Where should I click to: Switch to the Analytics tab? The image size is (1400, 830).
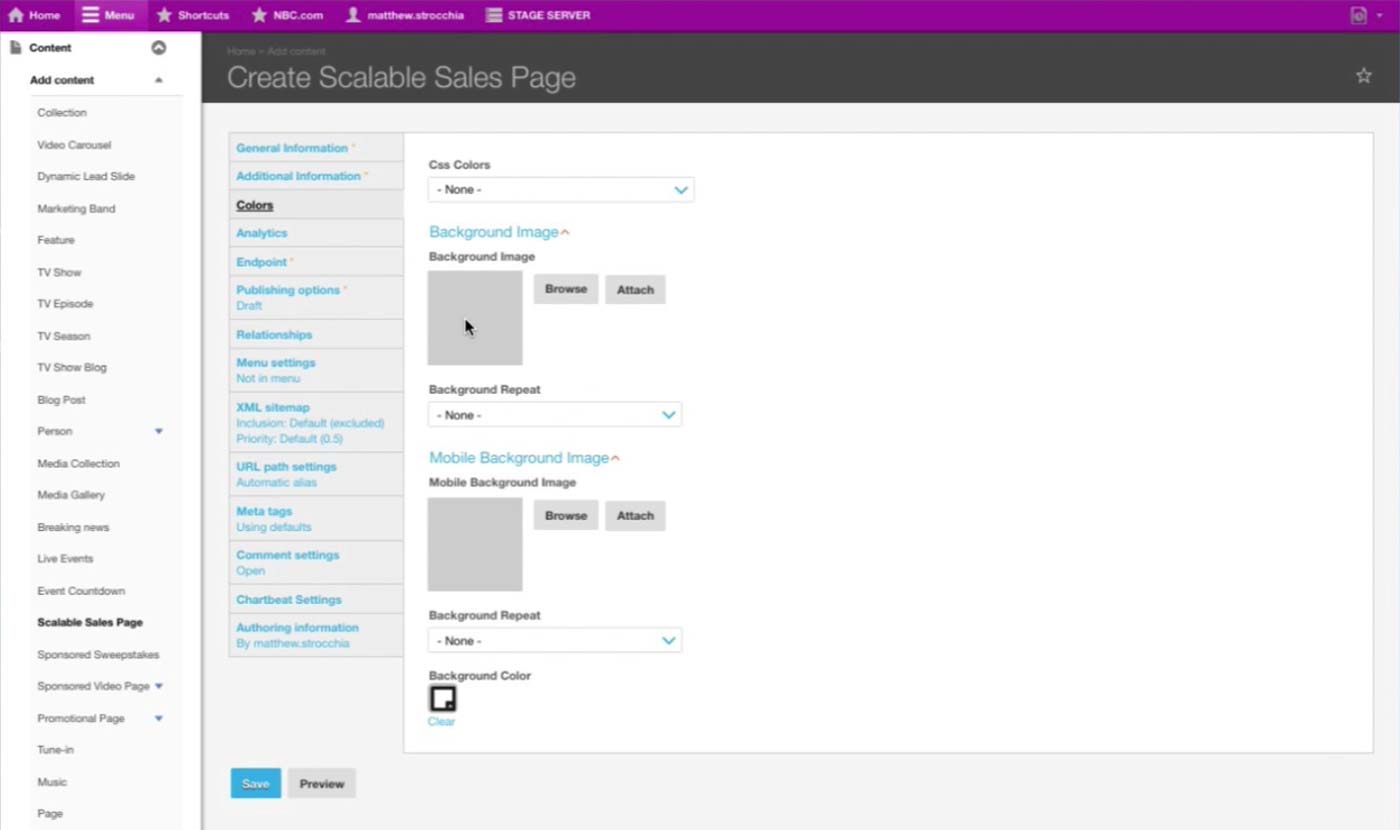pyautogui.click(x=262, y=233)
